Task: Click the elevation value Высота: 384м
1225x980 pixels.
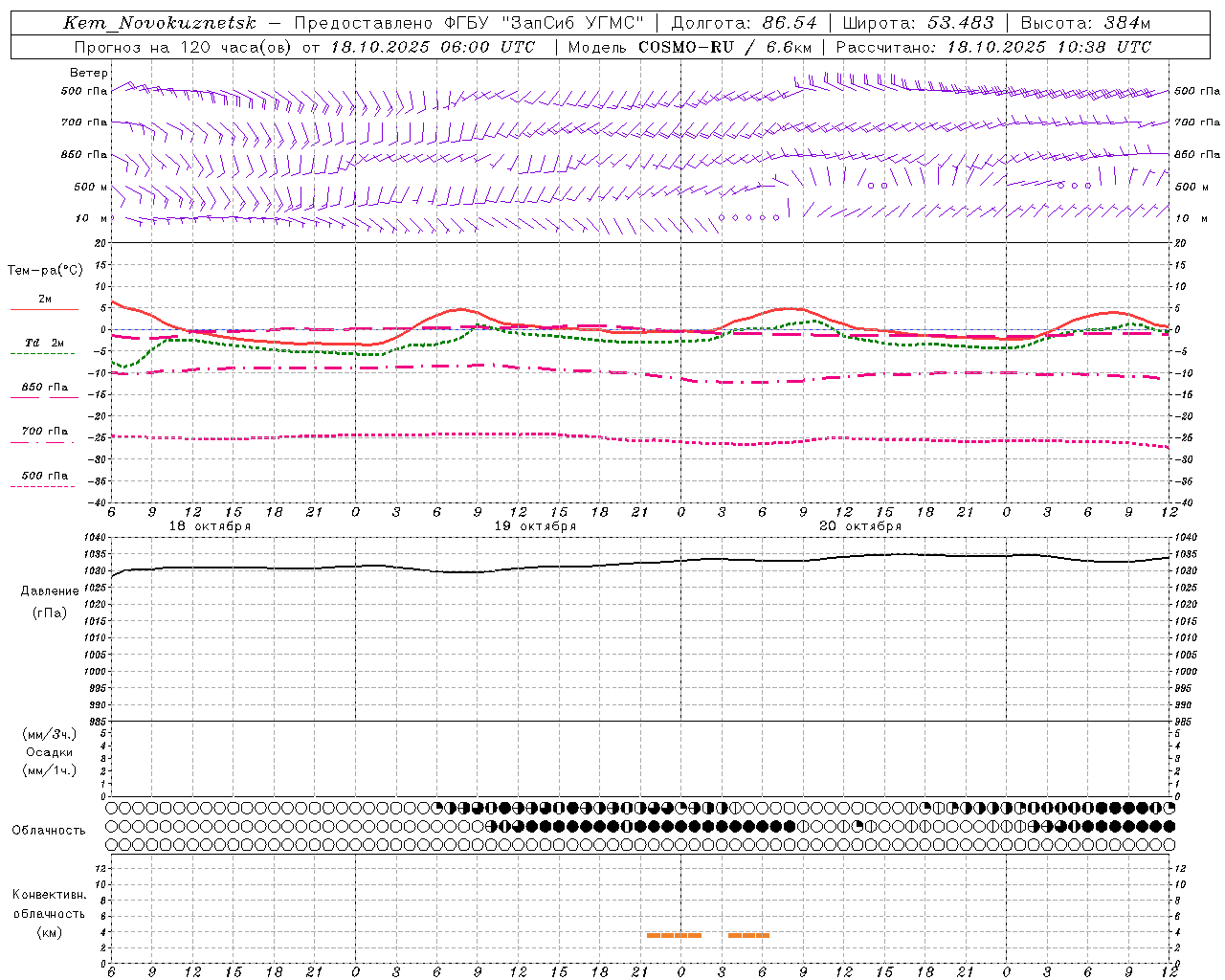Action: [x=1085, y=23]
